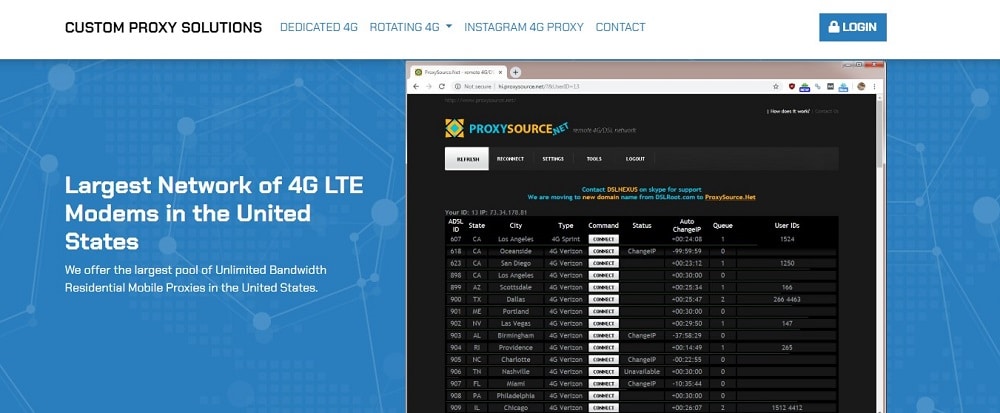Click the 'How does it work?' link
1000x413 pixels.
tap(790, 111)
